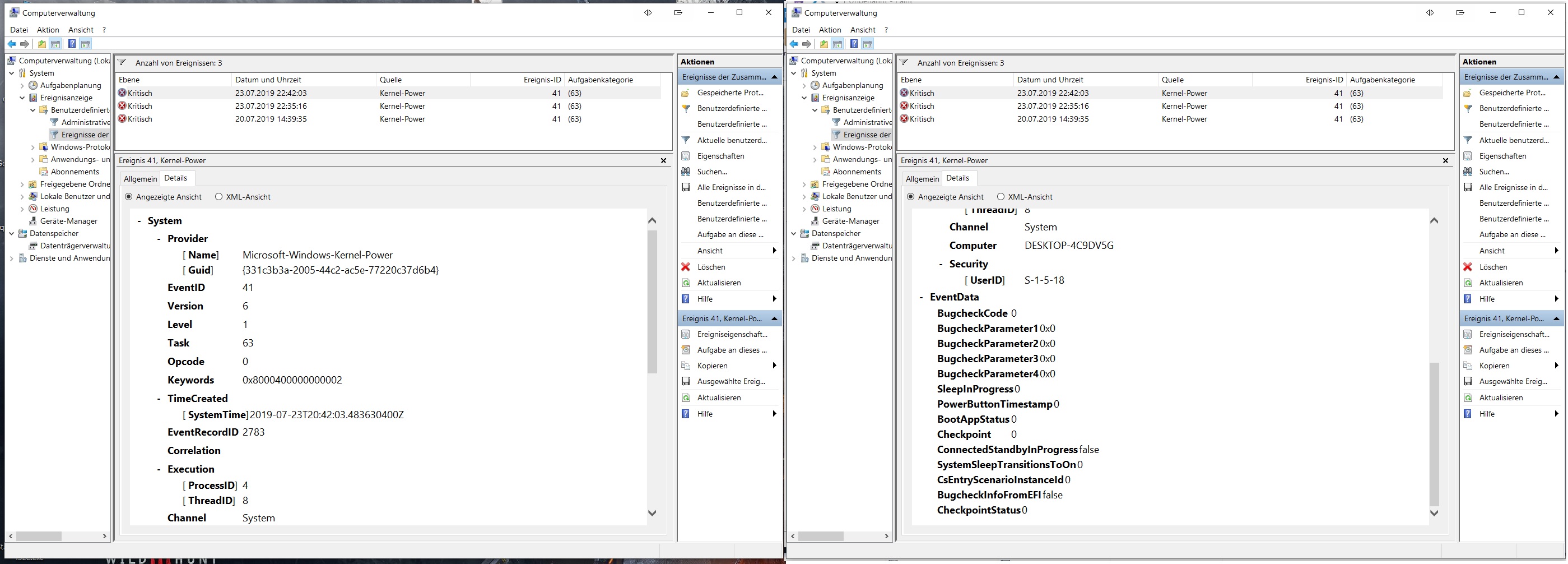Collapse Ereignis 41, Kernel-Po... actions group in right window
1568x564 pixels.
pyautogui.click(x=1556, y=318)
